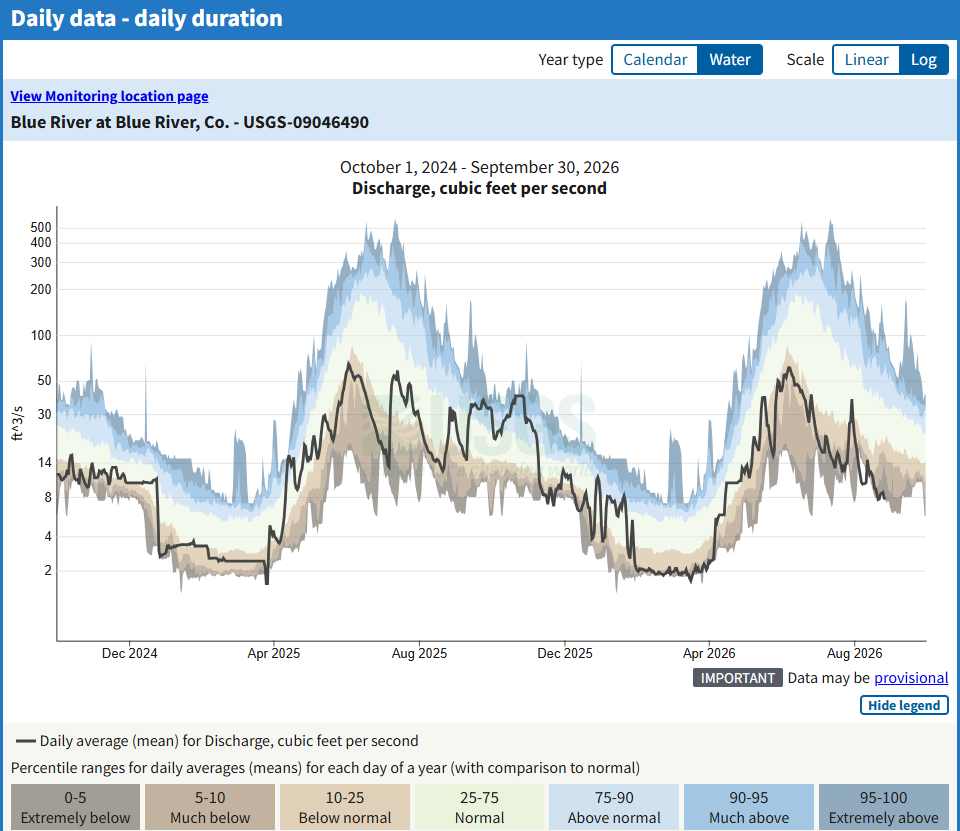The height and width of the screenshot is (831, 960).
Task: Click the Blue River at Blue River station name
Action: point(190,122)
